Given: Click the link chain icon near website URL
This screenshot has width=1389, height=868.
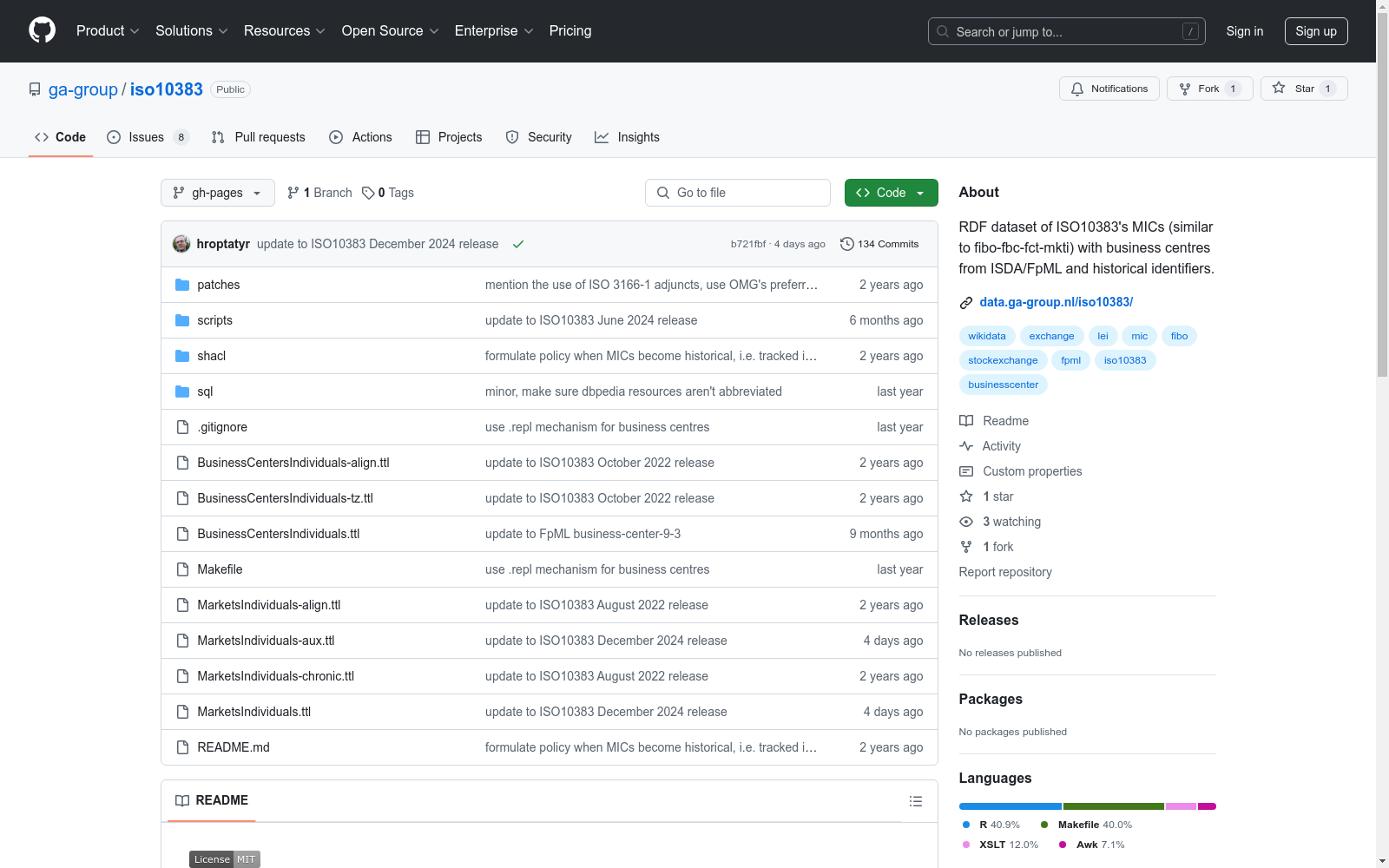Looking at the screenshot, I should 966,303.
